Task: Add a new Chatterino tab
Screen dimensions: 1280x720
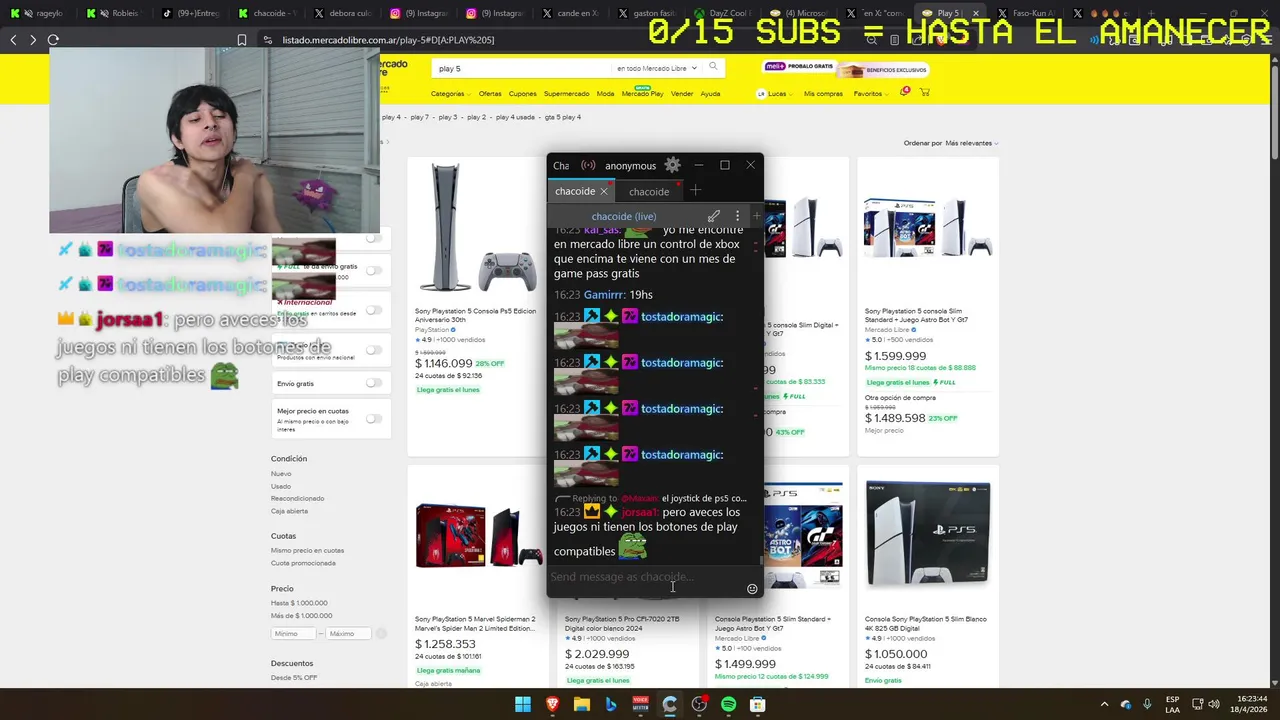Action: [695, 191]
